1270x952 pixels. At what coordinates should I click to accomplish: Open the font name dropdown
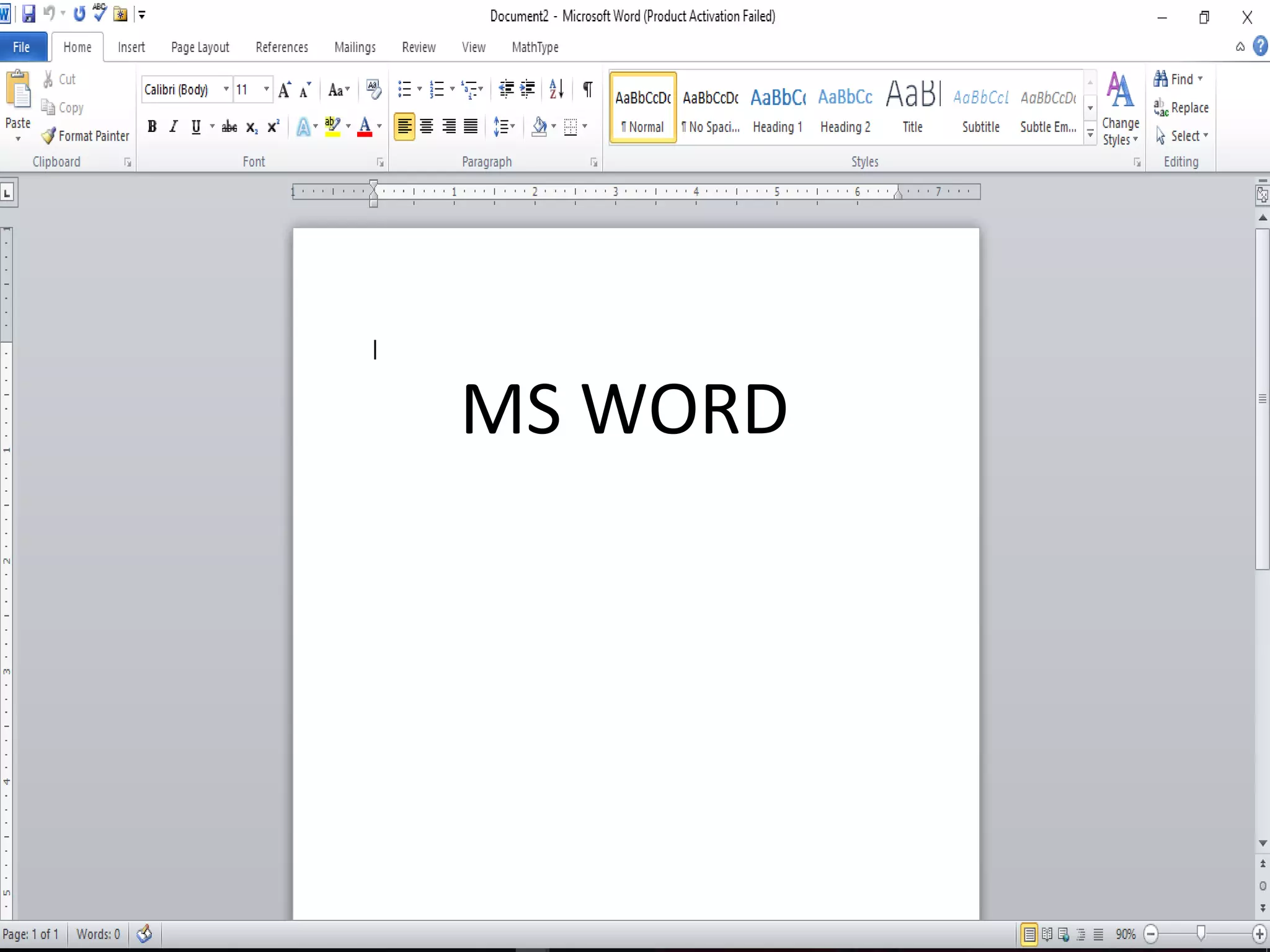click(226, 90)
